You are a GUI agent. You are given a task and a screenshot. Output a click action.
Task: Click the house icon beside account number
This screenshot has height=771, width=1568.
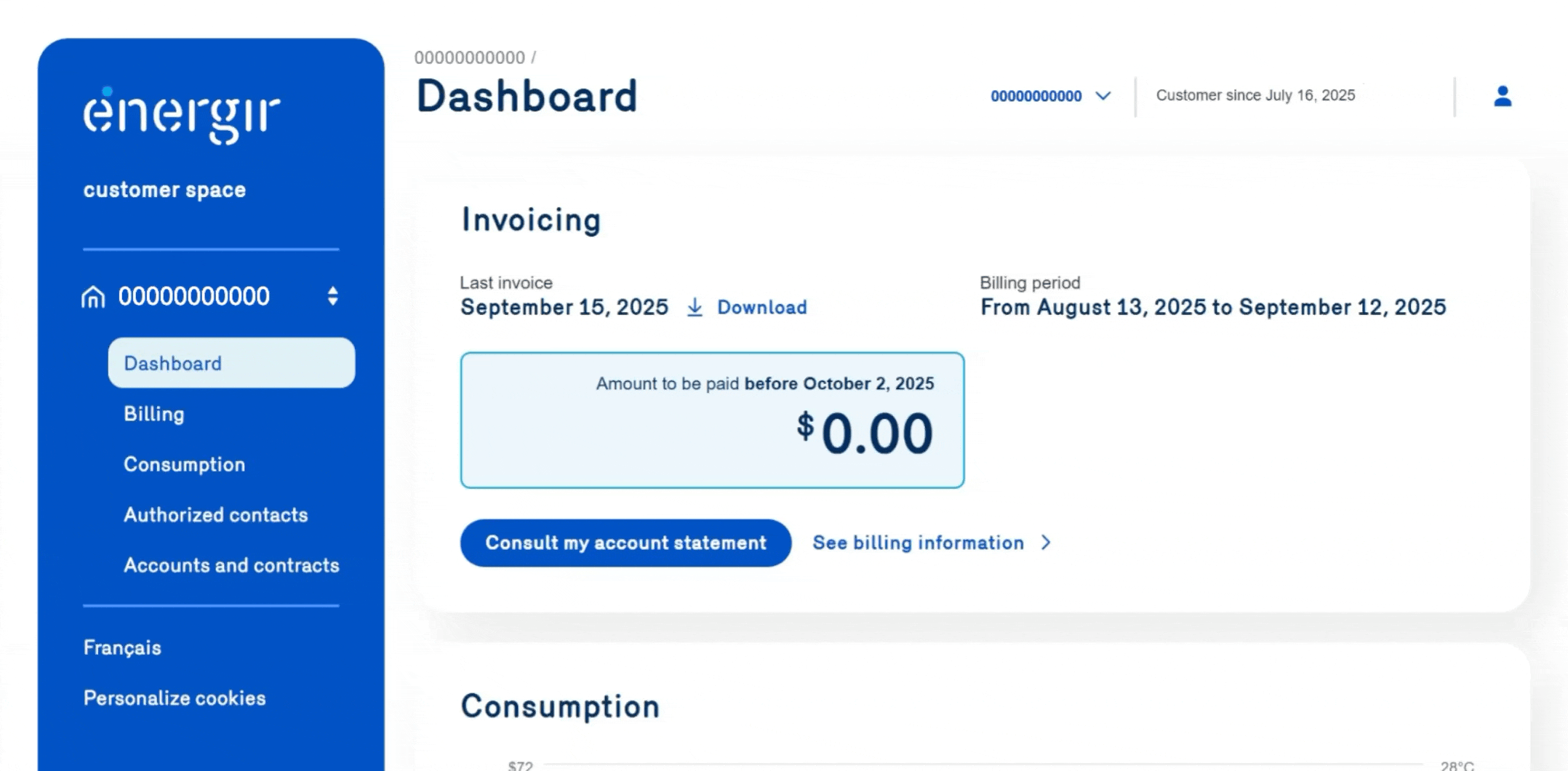pyautogui.click(x=93, y=297)
